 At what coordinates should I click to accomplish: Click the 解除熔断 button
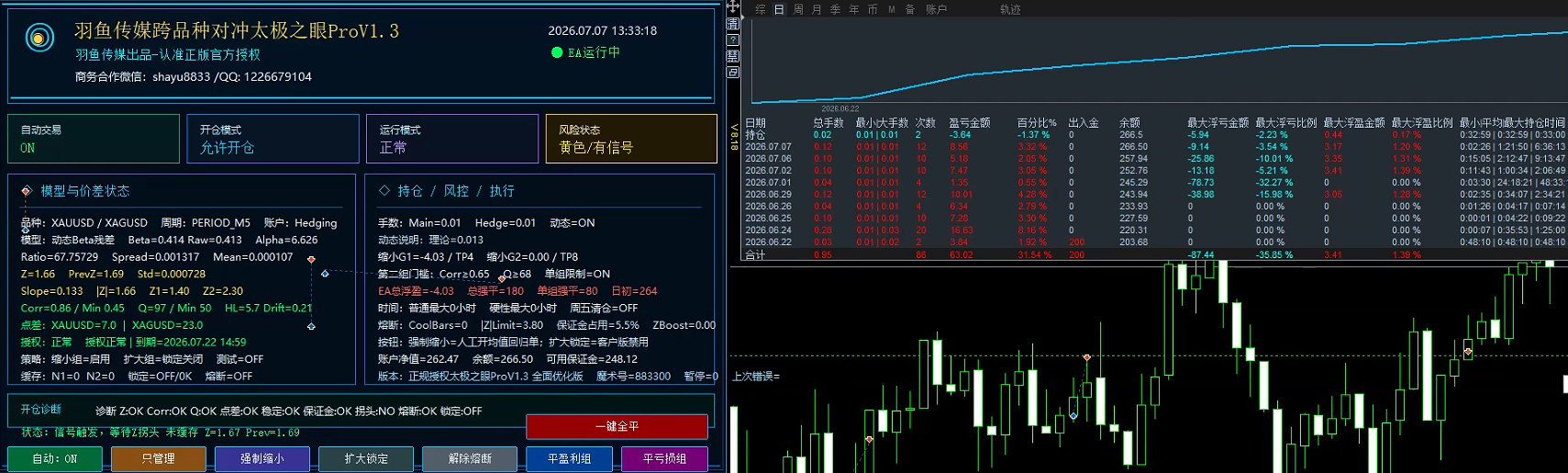click(x=470, y=458)
